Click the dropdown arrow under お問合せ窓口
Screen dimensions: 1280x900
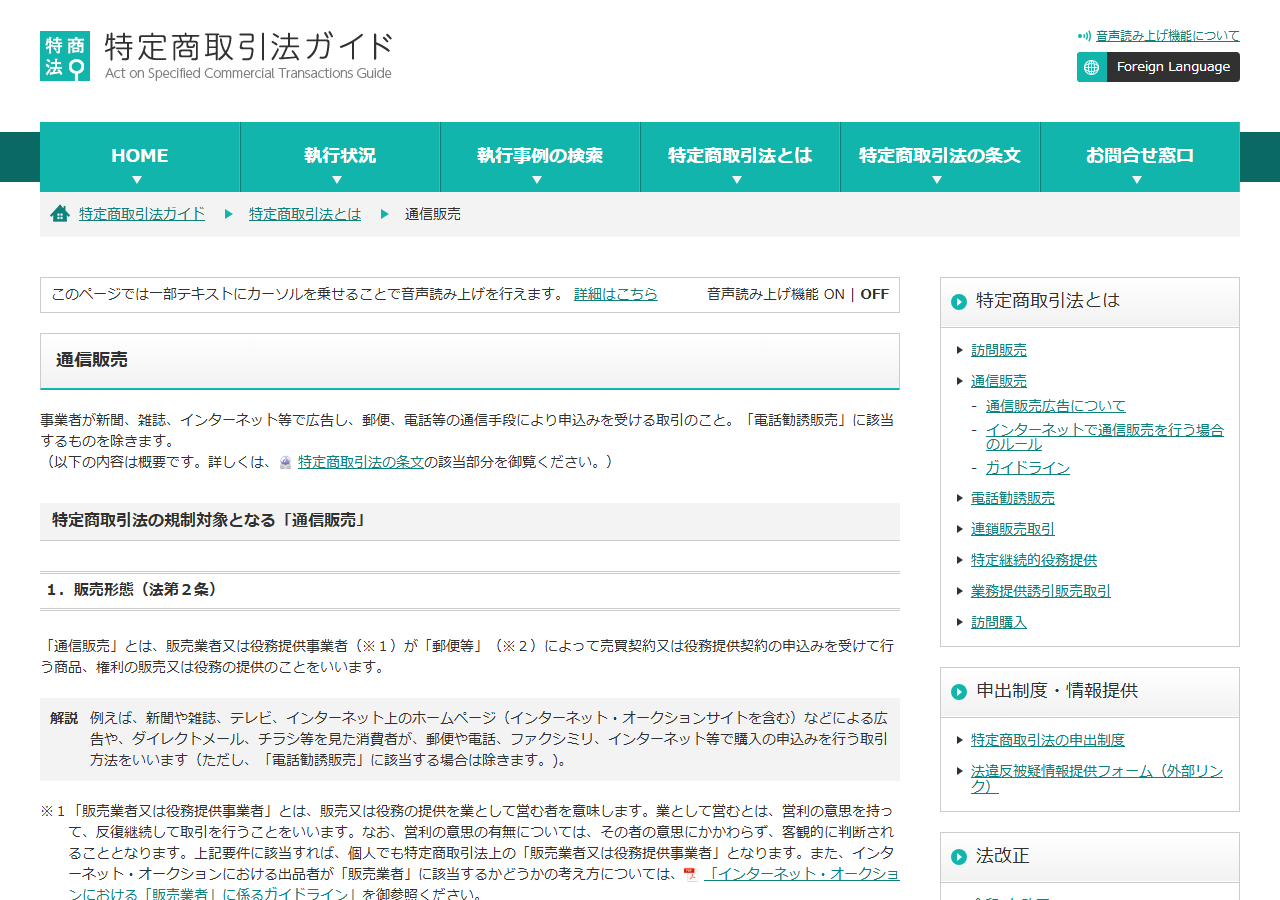point(1137,180)
